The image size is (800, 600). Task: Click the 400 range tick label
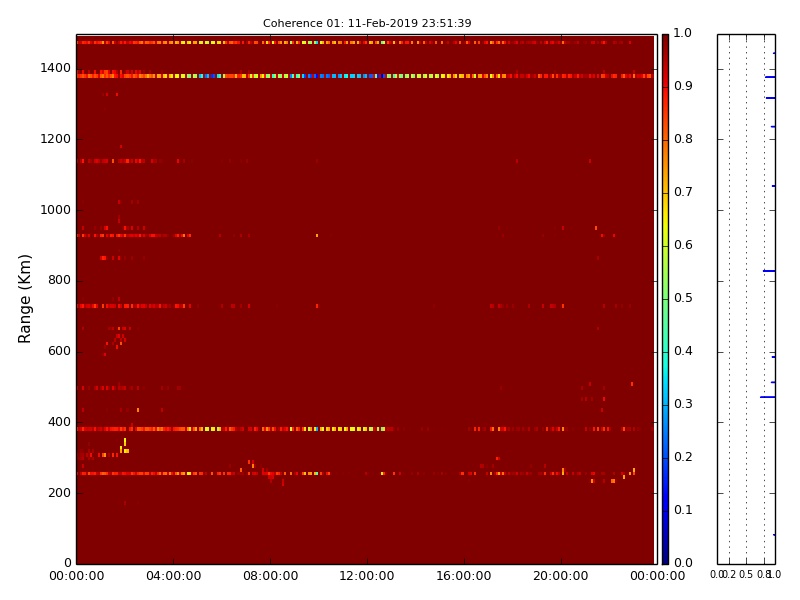point(59,422)
